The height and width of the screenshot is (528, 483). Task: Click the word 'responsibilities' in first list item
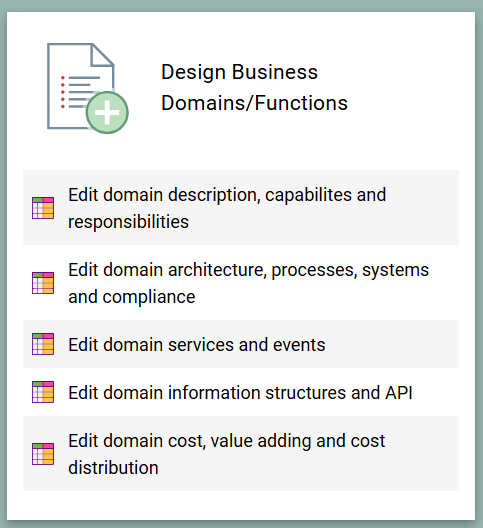click(128, 222)
